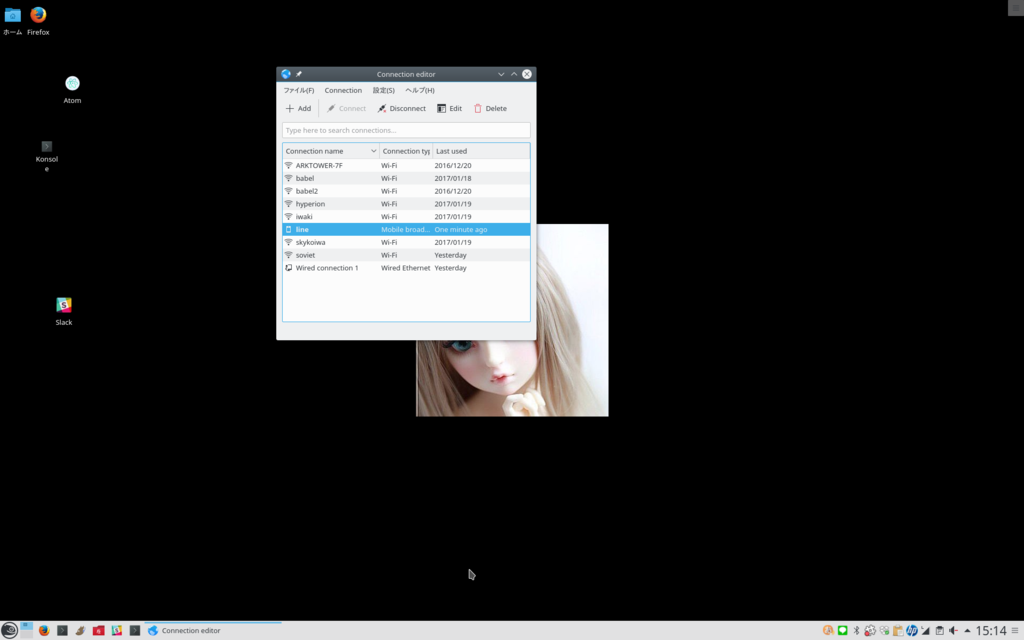Image resolution: width=1024 pixels, height=640 pixels.
Task: Launch Atom from the desktop
Action: 72,82
